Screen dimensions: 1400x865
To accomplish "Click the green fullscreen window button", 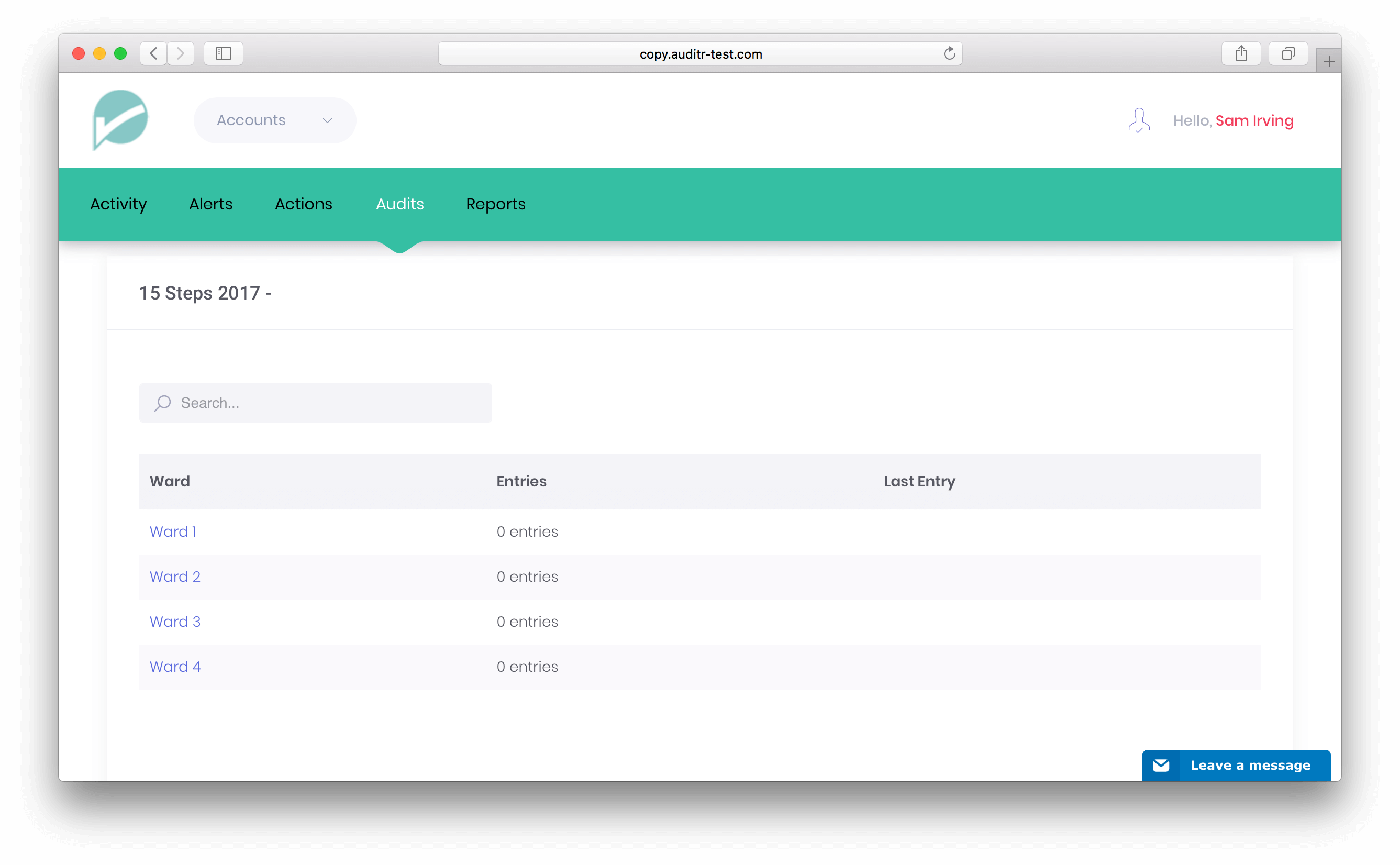I will pyautogui.click(x=120, y=54).
